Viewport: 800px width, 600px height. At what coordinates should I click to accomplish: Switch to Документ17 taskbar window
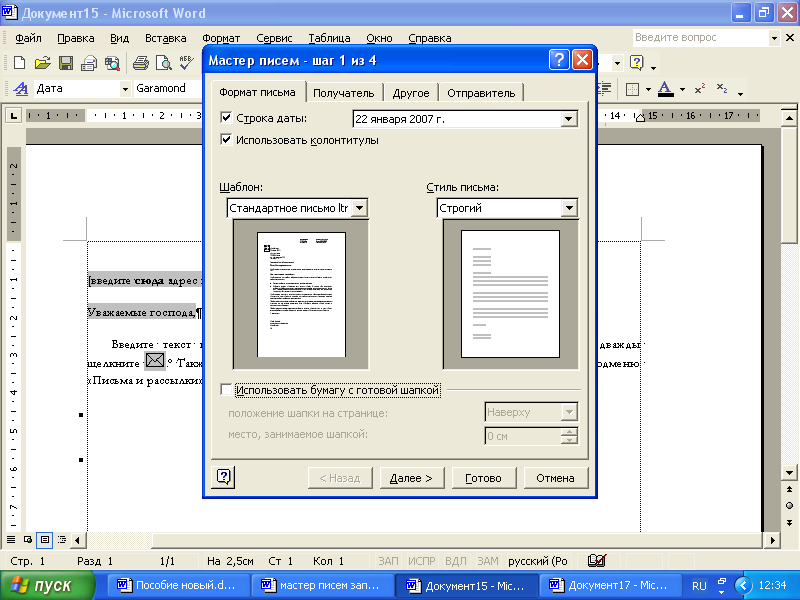pos(610,585)
